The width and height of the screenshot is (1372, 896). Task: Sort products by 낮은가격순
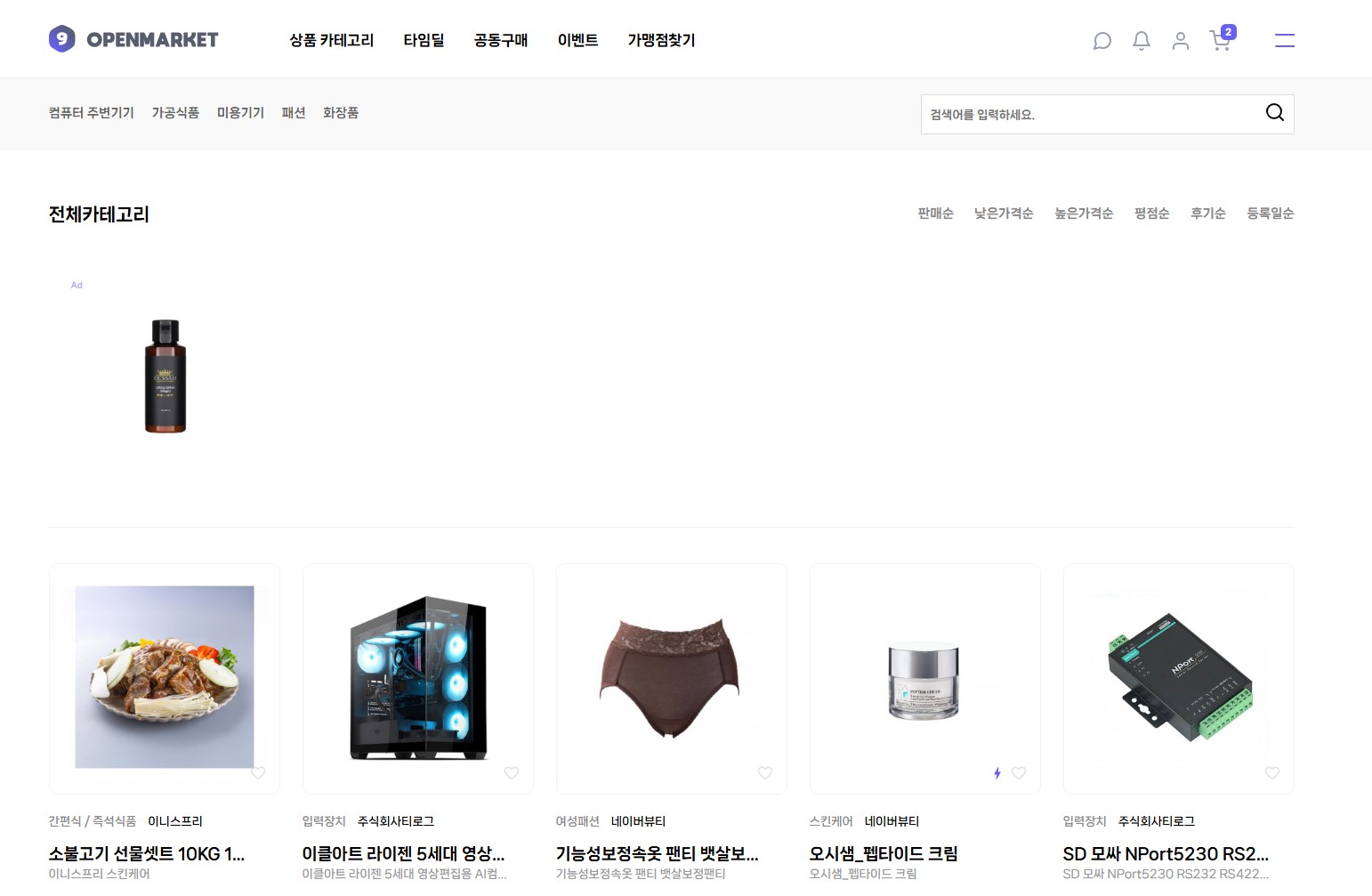point(1003,214)
